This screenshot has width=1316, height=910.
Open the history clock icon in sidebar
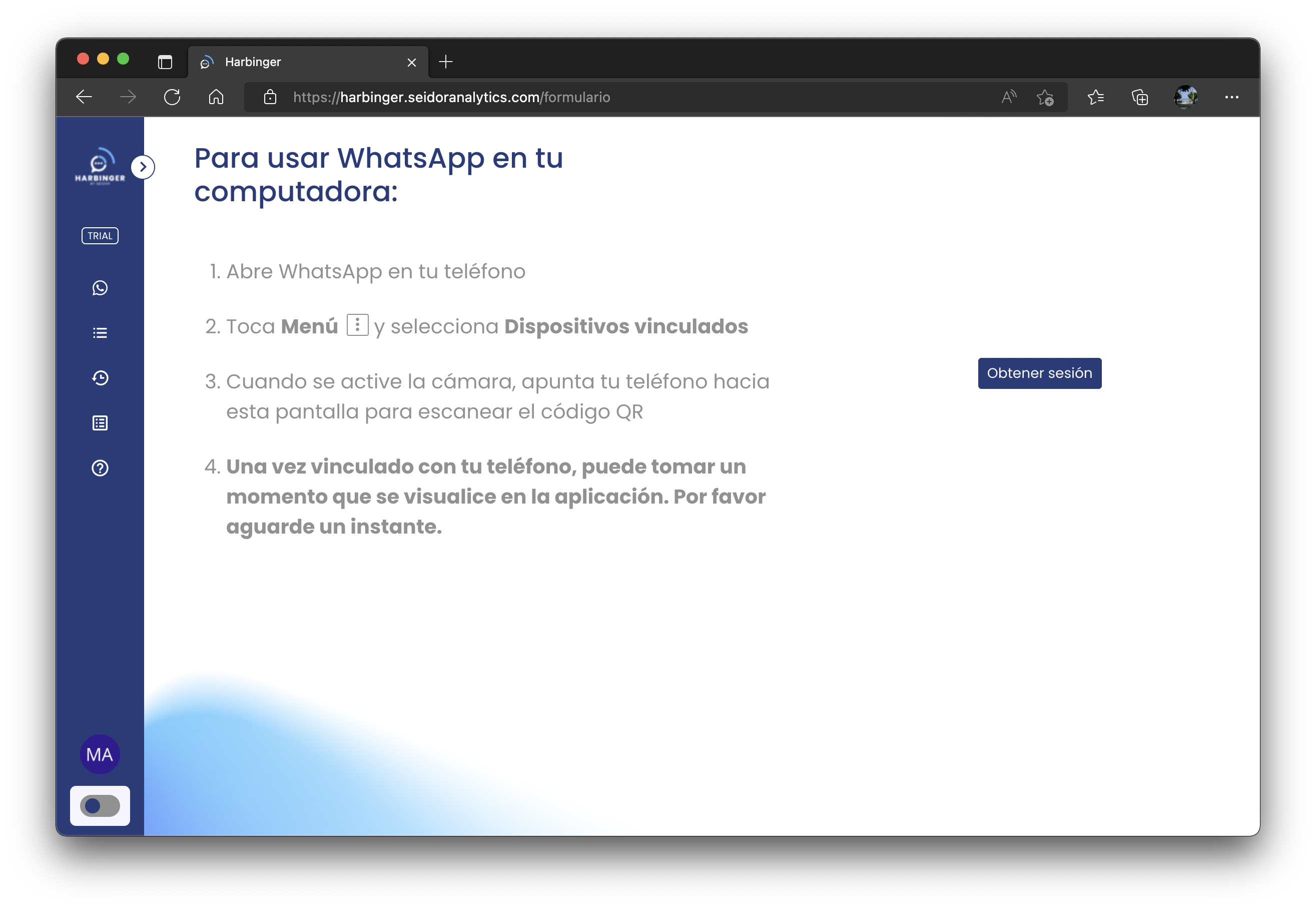click(100, 378)
